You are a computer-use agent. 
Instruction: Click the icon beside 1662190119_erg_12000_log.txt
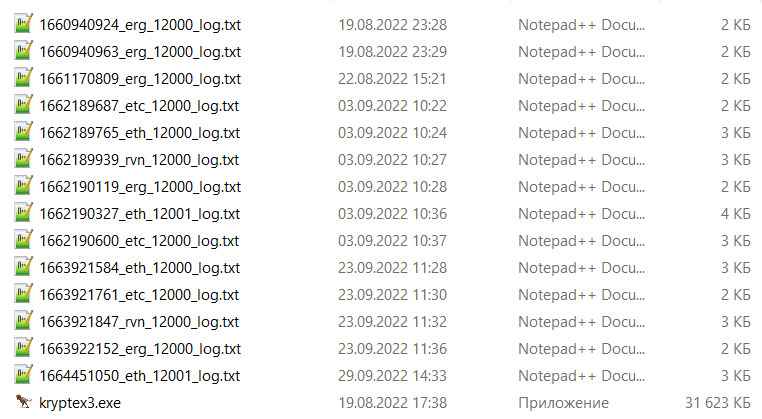(x=23, y=186)
